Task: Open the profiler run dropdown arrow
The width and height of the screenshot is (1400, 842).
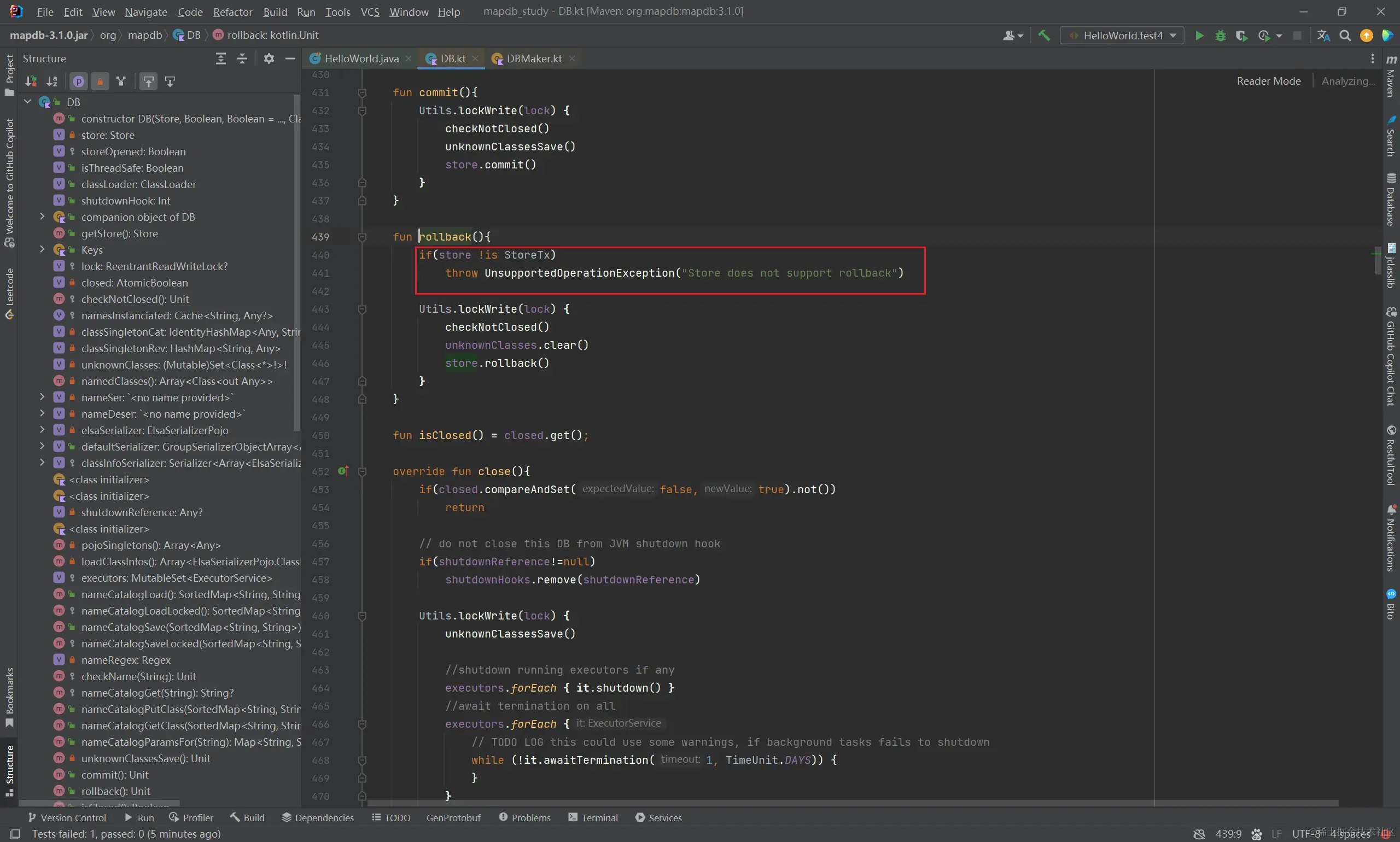Action: coord(1279,36)
